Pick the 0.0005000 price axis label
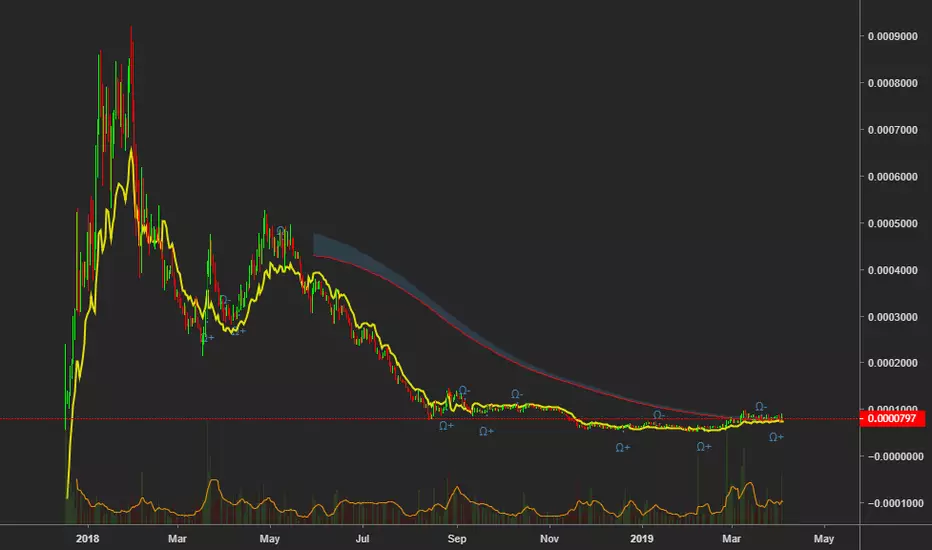Viewport: 932px width, 550px height. [892, 224]
